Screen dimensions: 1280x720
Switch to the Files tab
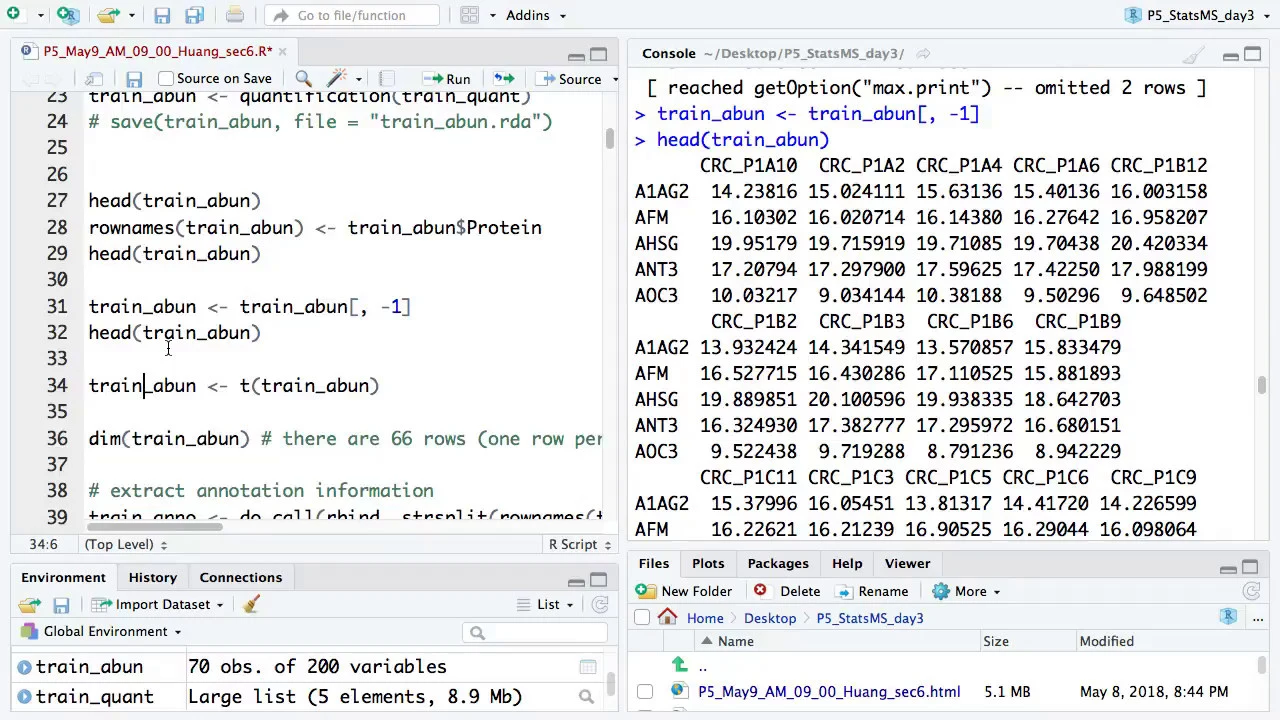tap(653, 563)
